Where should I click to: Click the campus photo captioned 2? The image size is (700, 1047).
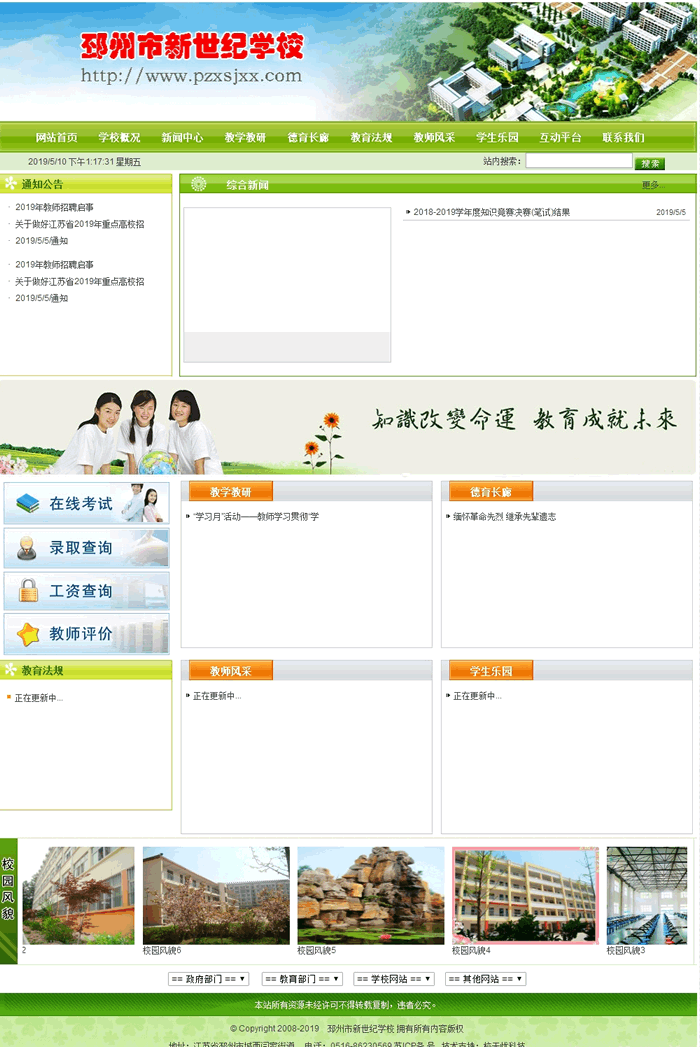tap(78, 895)
